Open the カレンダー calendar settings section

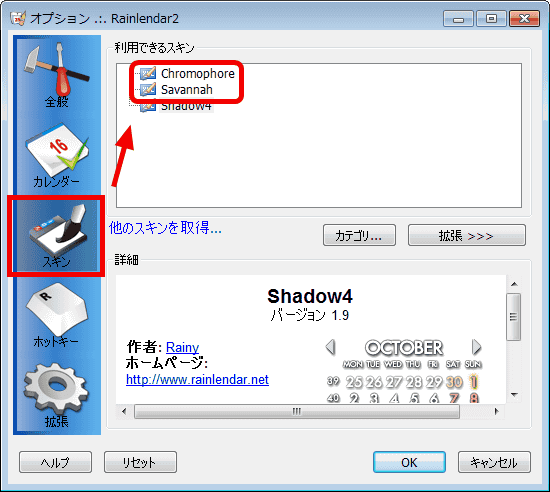click(56, 155)
